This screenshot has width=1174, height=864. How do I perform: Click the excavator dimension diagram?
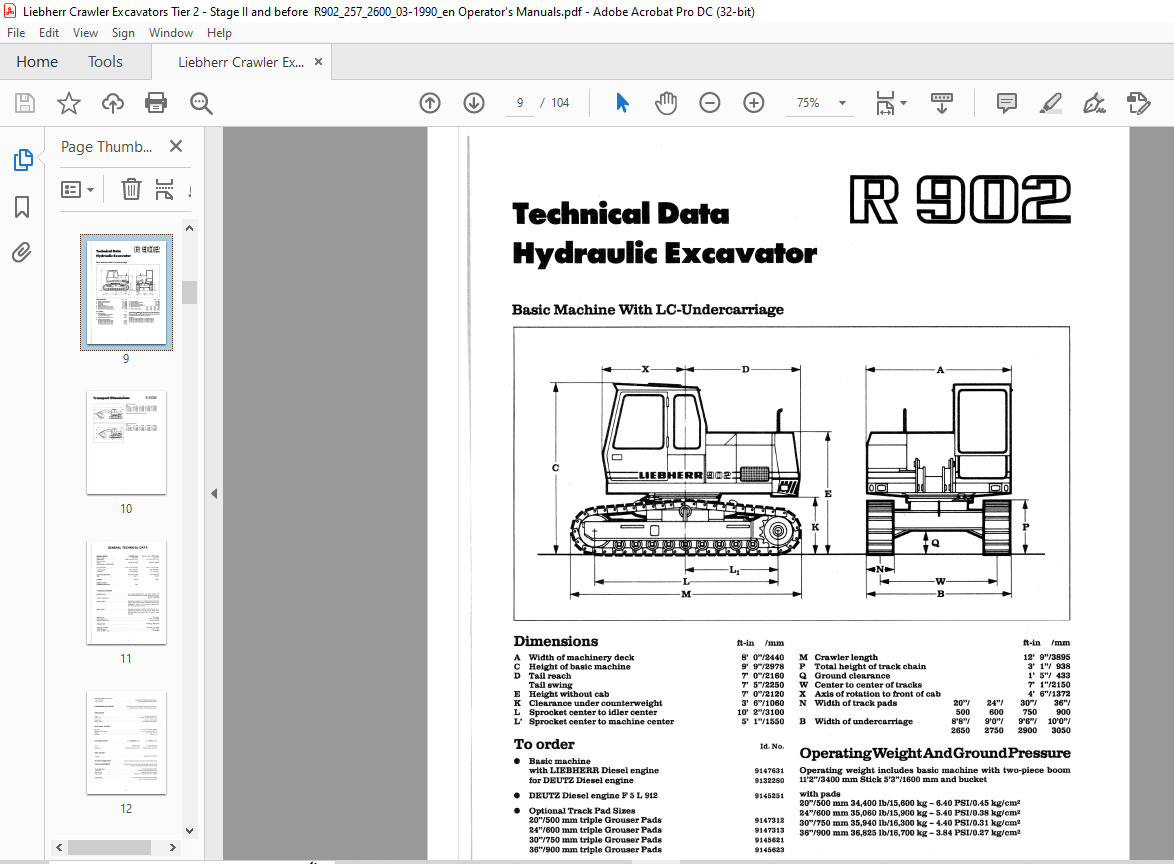click(791, 474)
